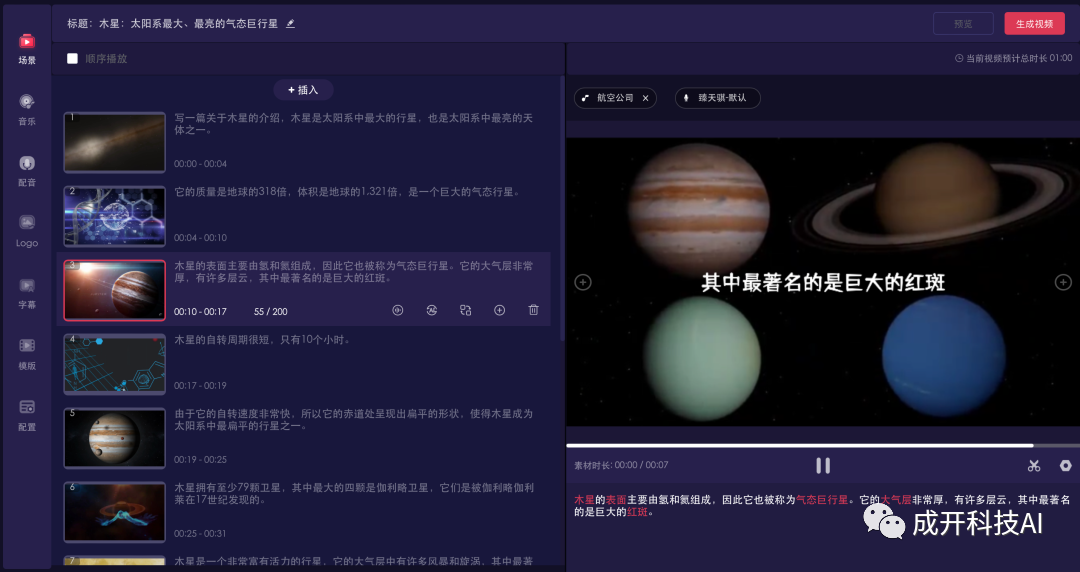Image resolution: width=1080 pixels, height=572 pixels.
Task: Edit the title with pencil icon
Action: coord(291,23)
